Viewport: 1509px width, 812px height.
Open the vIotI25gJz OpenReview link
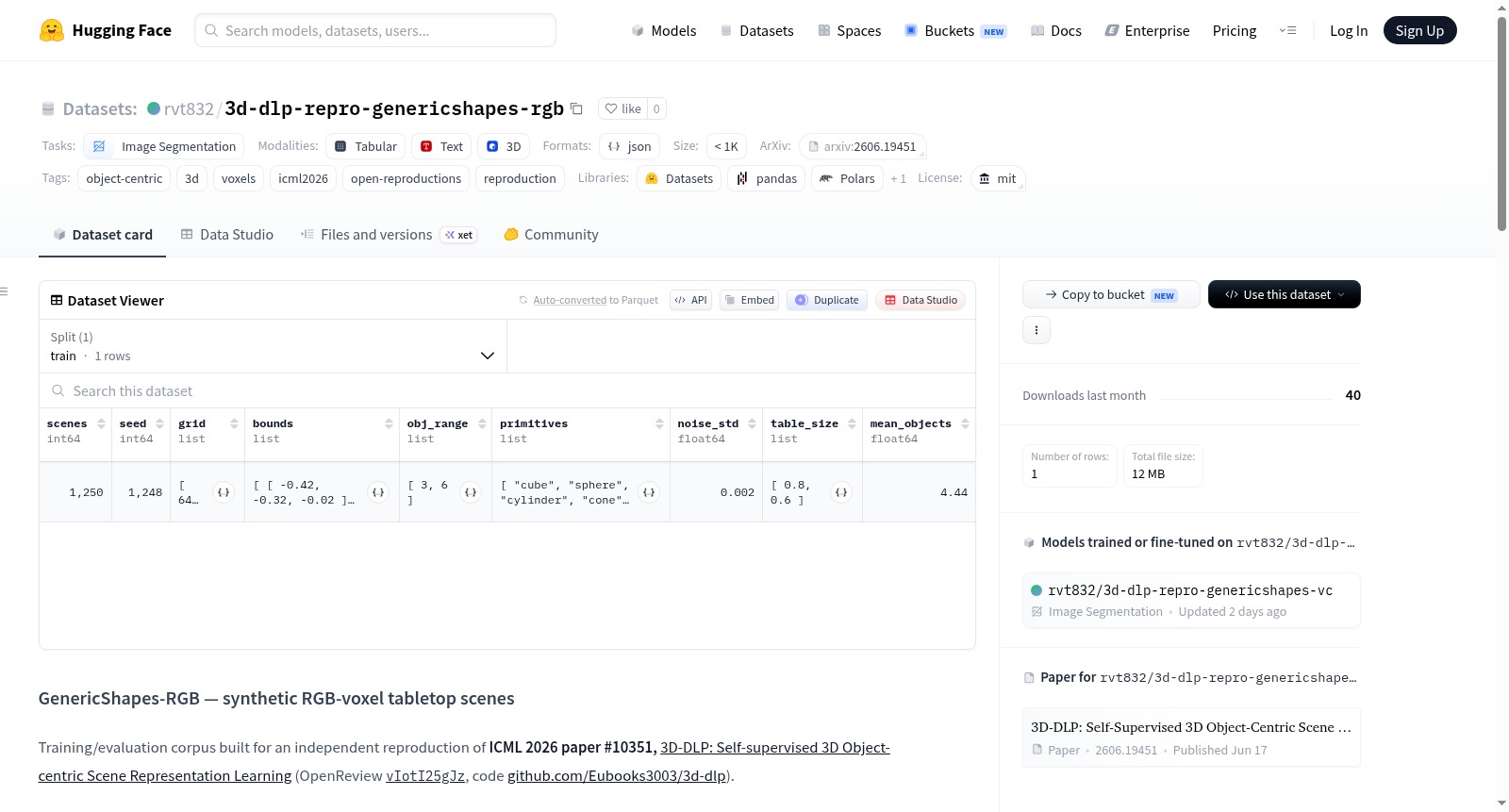[x=425, y=776]
